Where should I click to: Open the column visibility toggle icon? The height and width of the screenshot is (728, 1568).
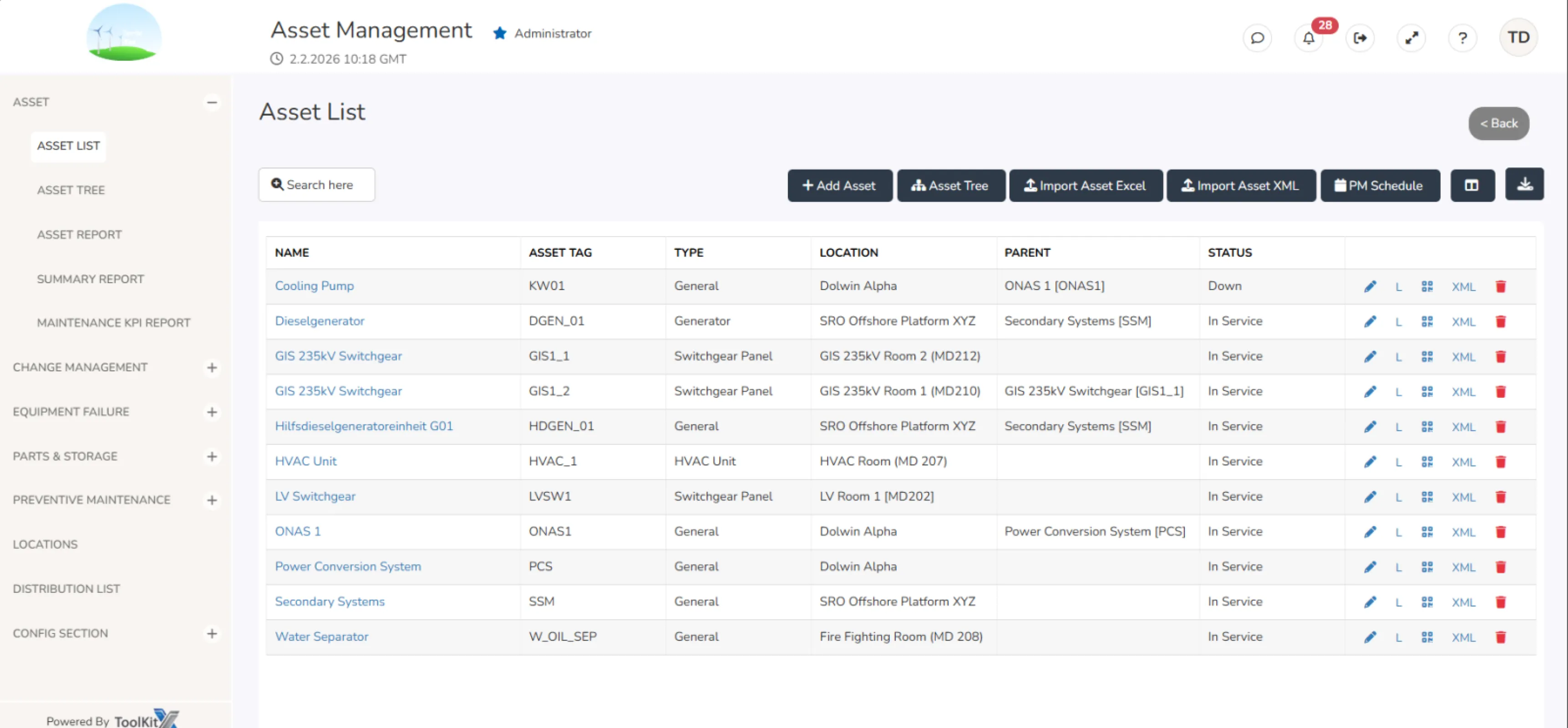point(1472,184)
